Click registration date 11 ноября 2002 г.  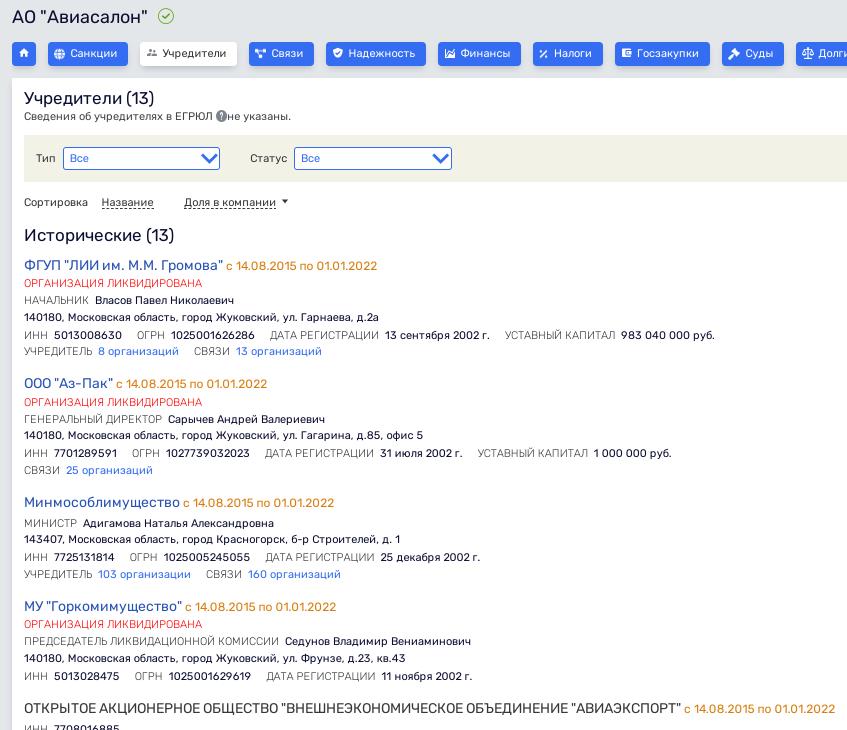click(x=427, y=677)
